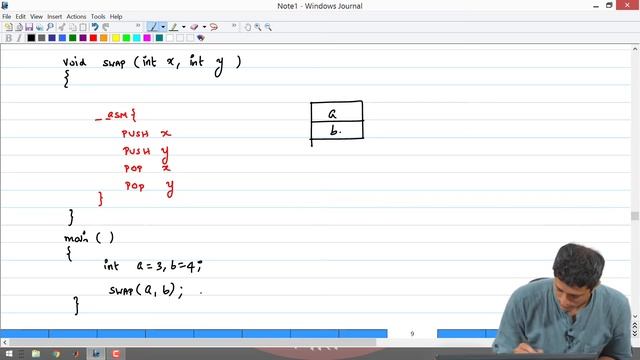Toggle Italic formatting
The image size is (640, 360).
click(x=19, y=38)
